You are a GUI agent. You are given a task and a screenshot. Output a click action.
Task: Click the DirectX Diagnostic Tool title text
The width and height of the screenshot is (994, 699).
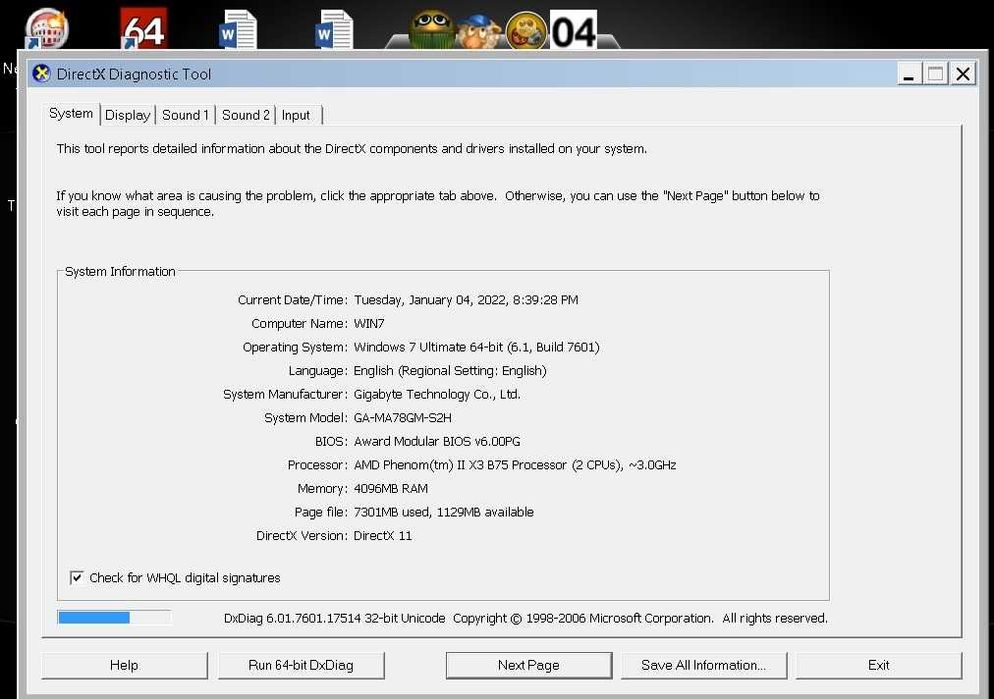pos(134,74)
